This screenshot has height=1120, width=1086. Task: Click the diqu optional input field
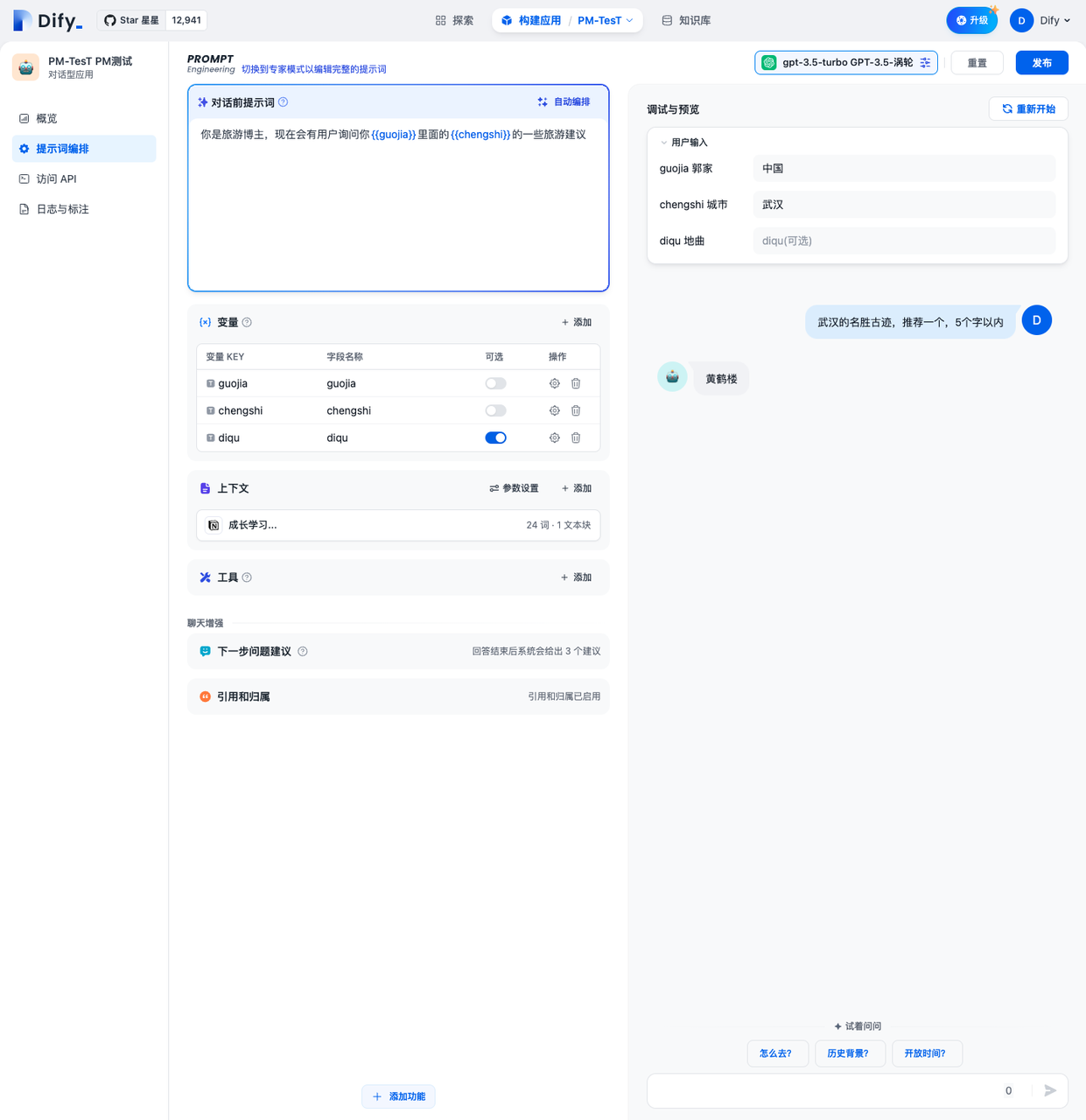pyautogui.click(x=903, y=241)
